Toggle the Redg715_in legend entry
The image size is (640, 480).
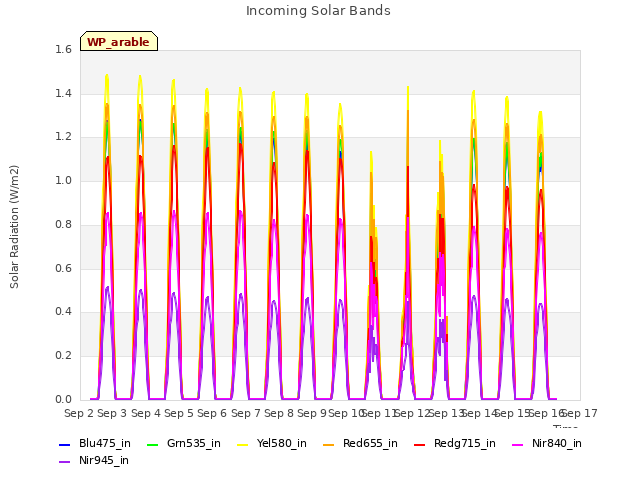(455, 444)
